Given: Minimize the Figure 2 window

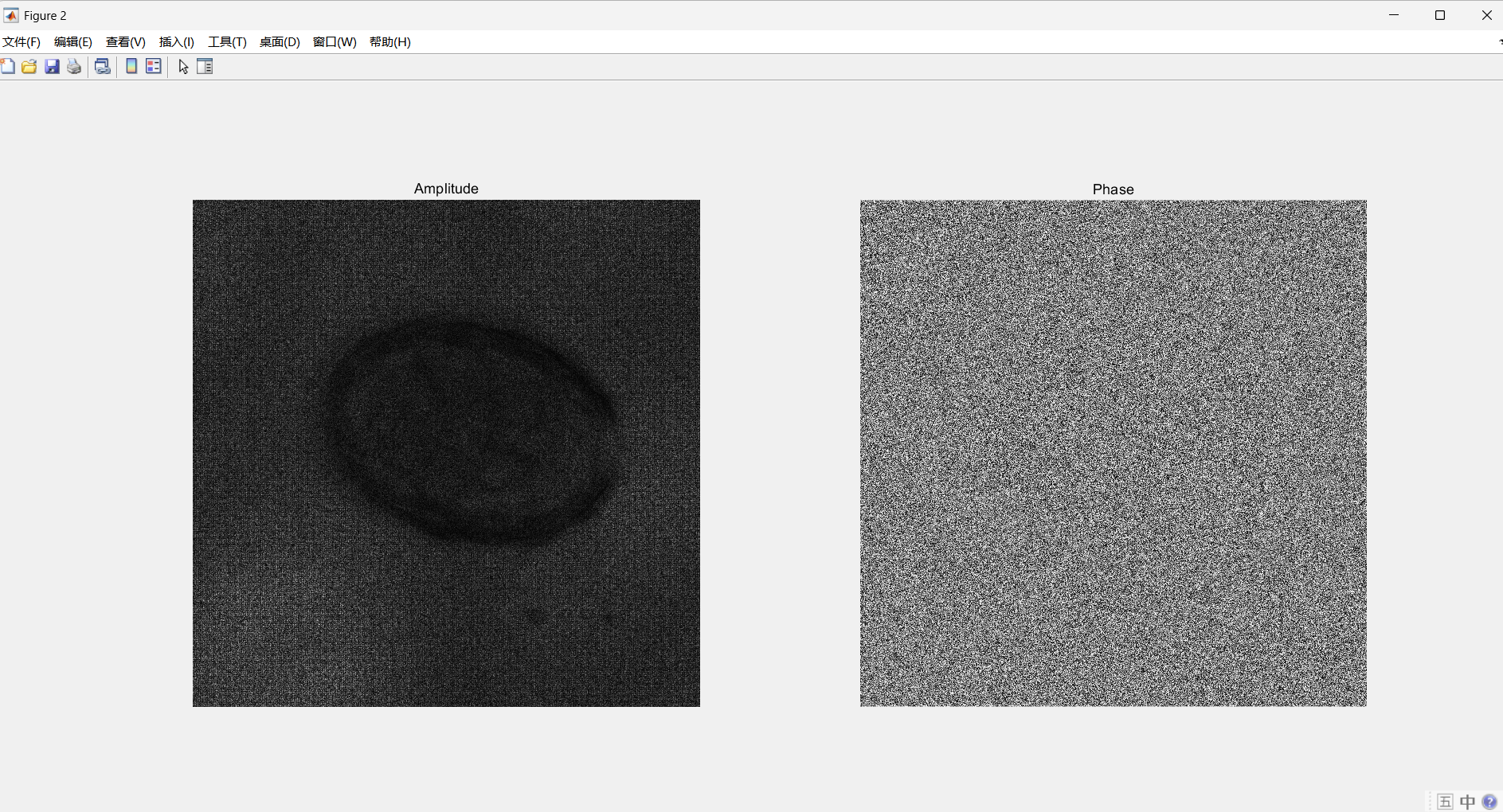Looking at the screenshot, I should pyautogui.click(x=1394, y=15).
